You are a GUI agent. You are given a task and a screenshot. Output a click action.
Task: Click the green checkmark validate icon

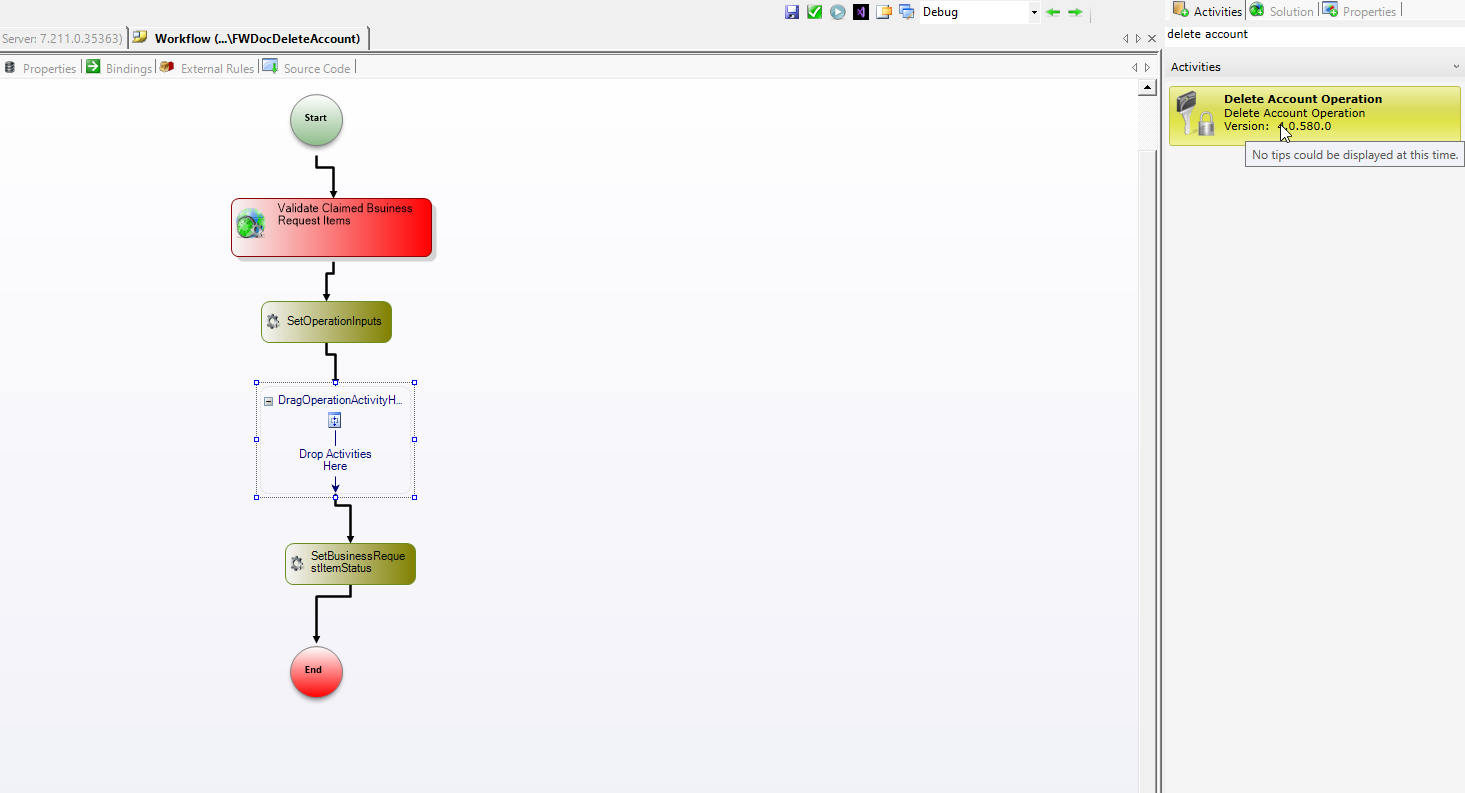click(815, 12)
